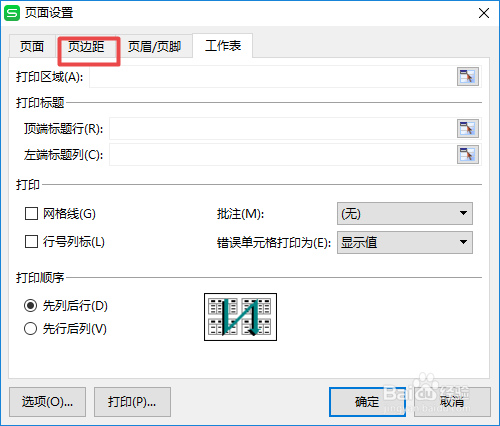Select the 先行后列(V) radio button
The height and width of the screenshot is (426, 500).
coord(30,329)
